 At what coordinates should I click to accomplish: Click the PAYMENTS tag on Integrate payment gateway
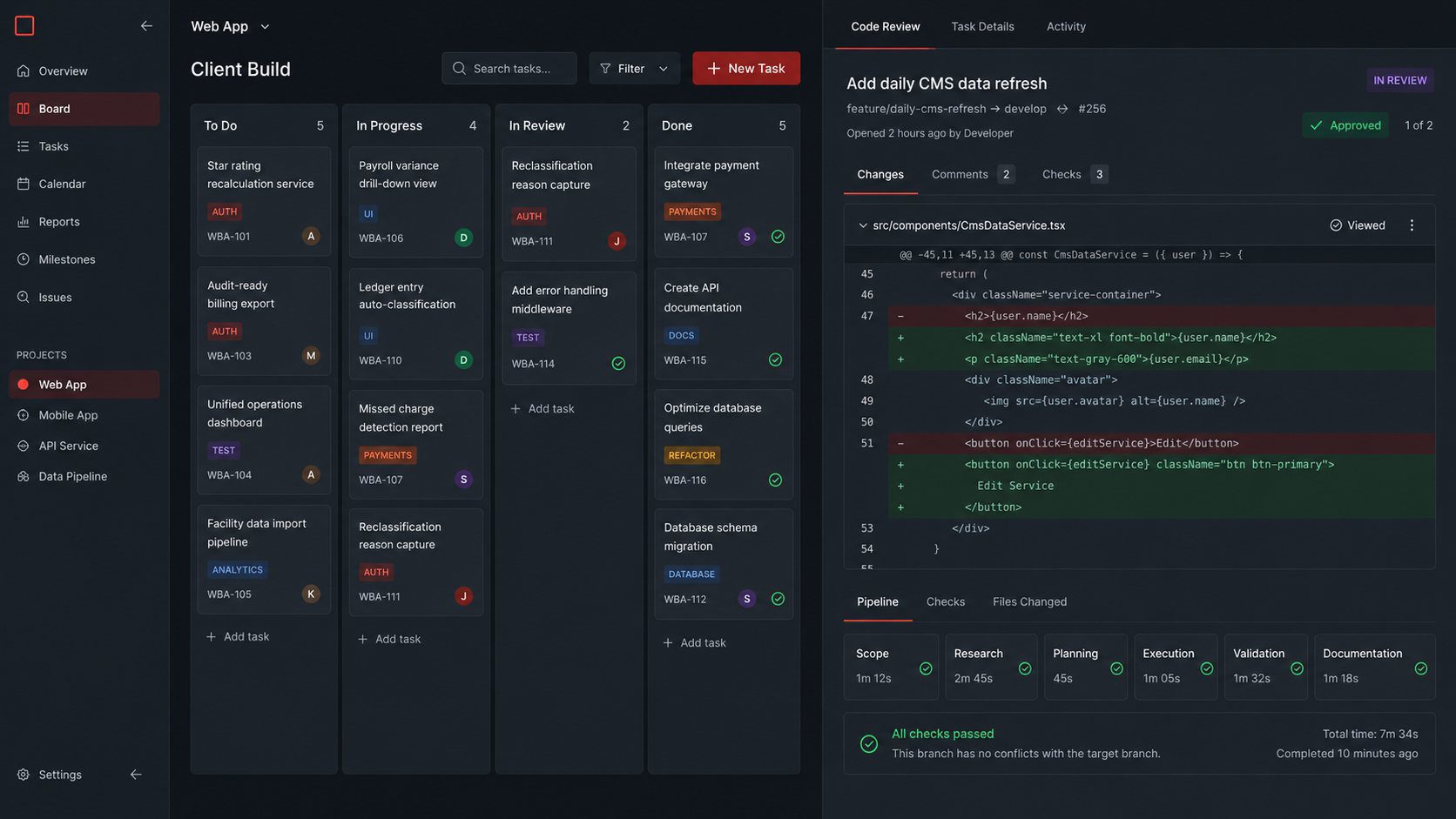[x=692, y=211]
